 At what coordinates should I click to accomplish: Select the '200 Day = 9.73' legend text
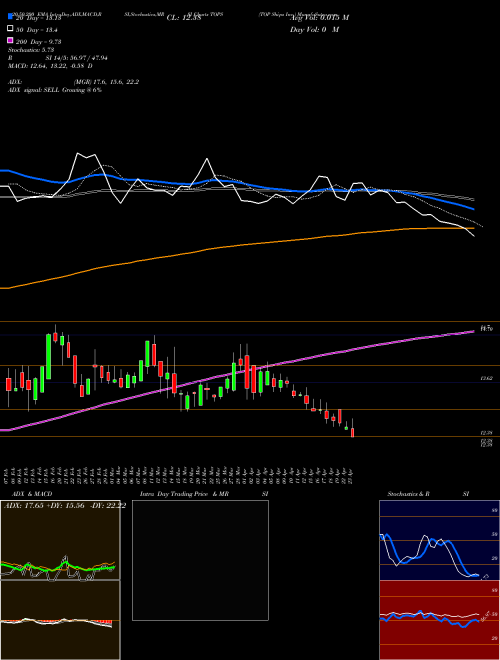pyautogui.click(x=39, y=42)
